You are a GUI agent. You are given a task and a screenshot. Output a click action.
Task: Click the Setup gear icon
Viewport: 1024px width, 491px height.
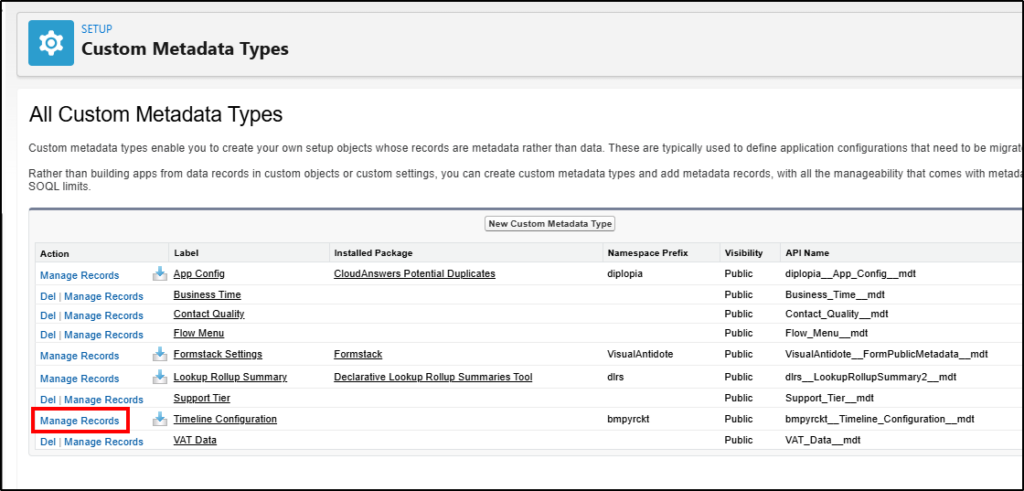click(x=50, y=43)
